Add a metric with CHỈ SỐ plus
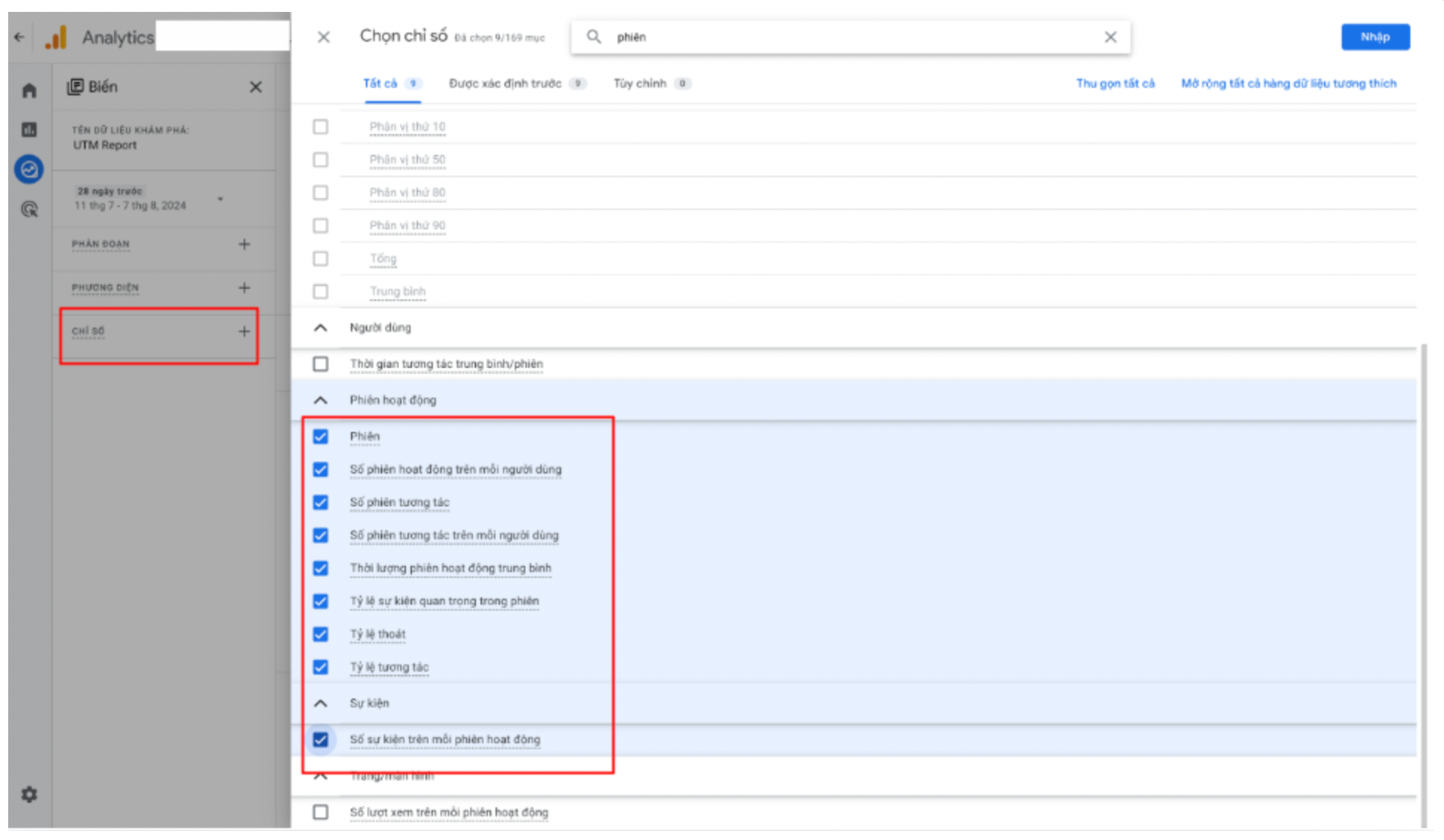 (x=244, y=331)
